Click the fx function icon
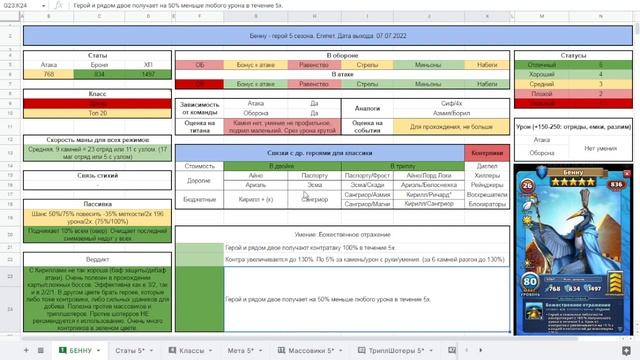The image size is (640, 360). 59,6
